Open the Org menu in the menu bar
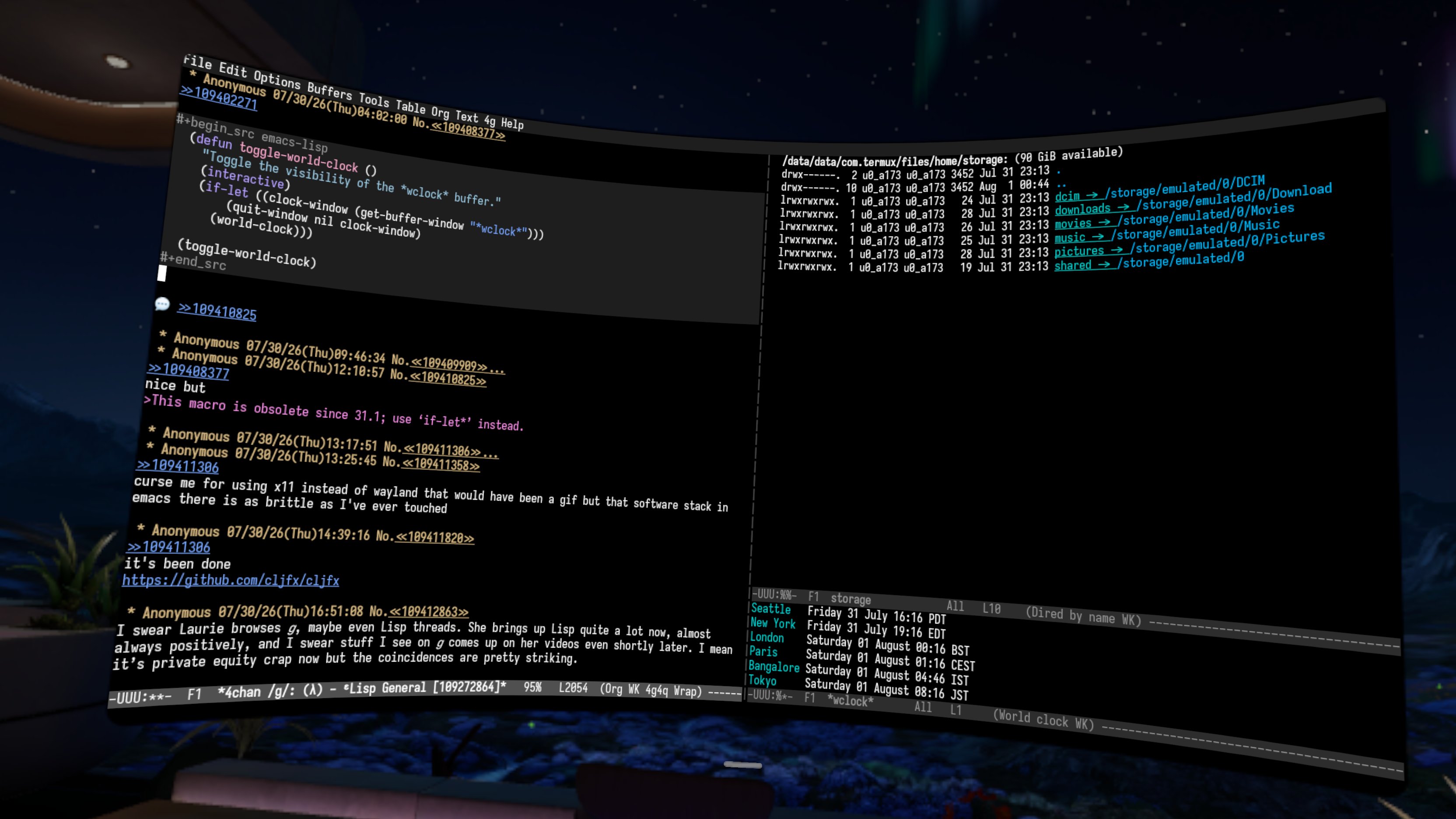Image resolution: width=1456 pixels, height=819 pixels. (441, 112)
